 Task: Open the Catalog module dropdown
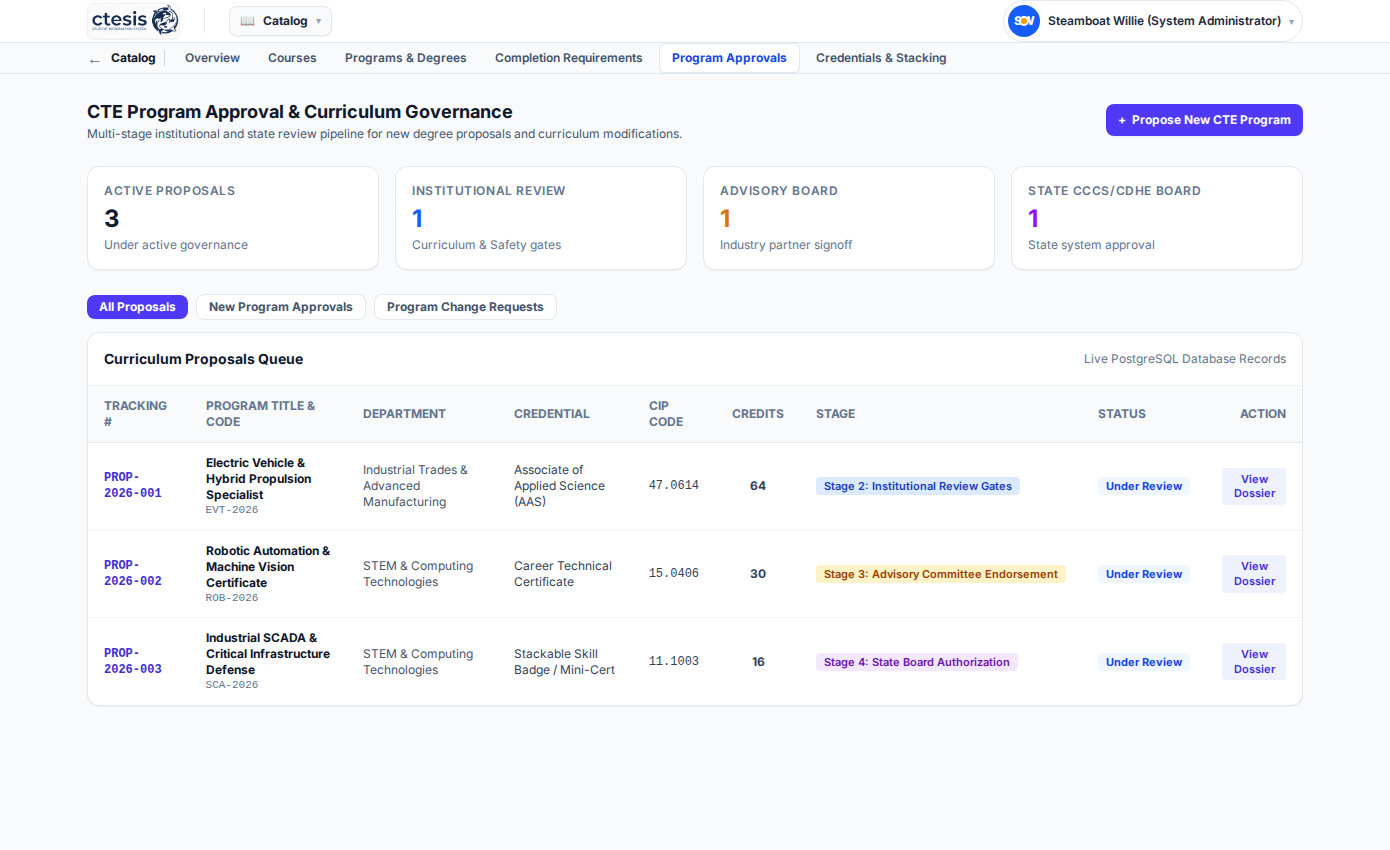[x=280, y=21]
